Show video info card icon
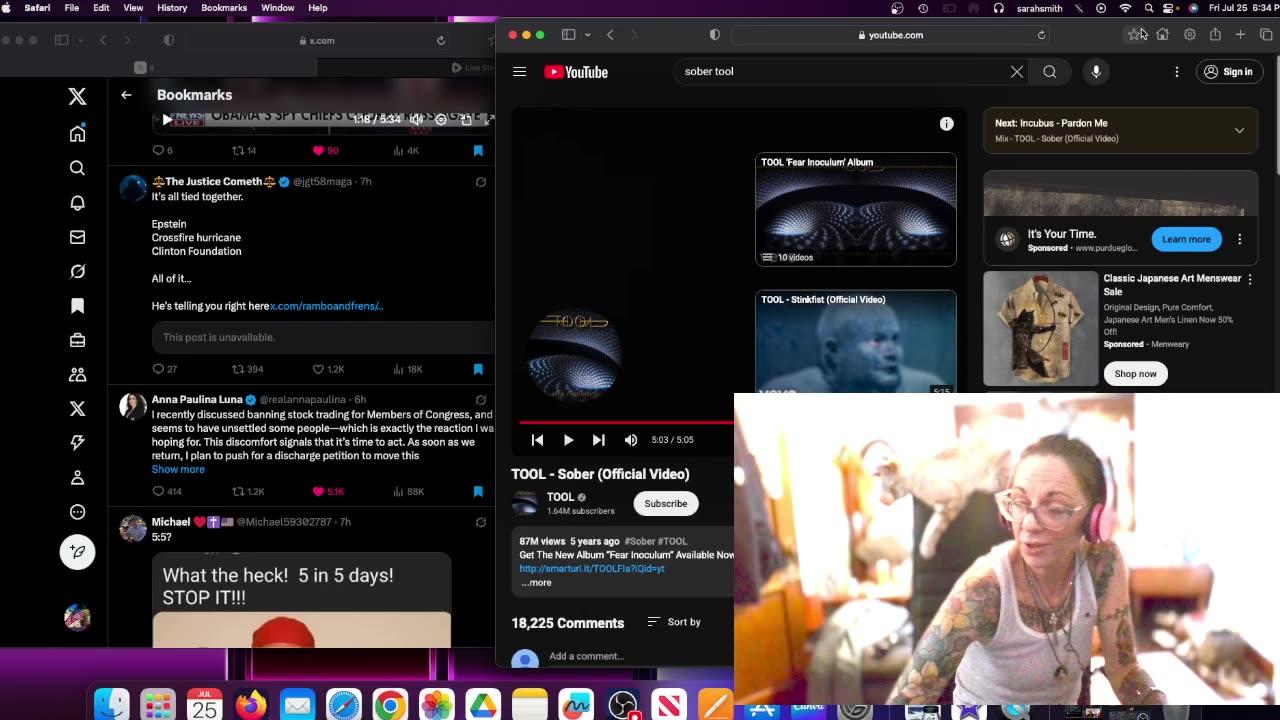 click(946, 124)
